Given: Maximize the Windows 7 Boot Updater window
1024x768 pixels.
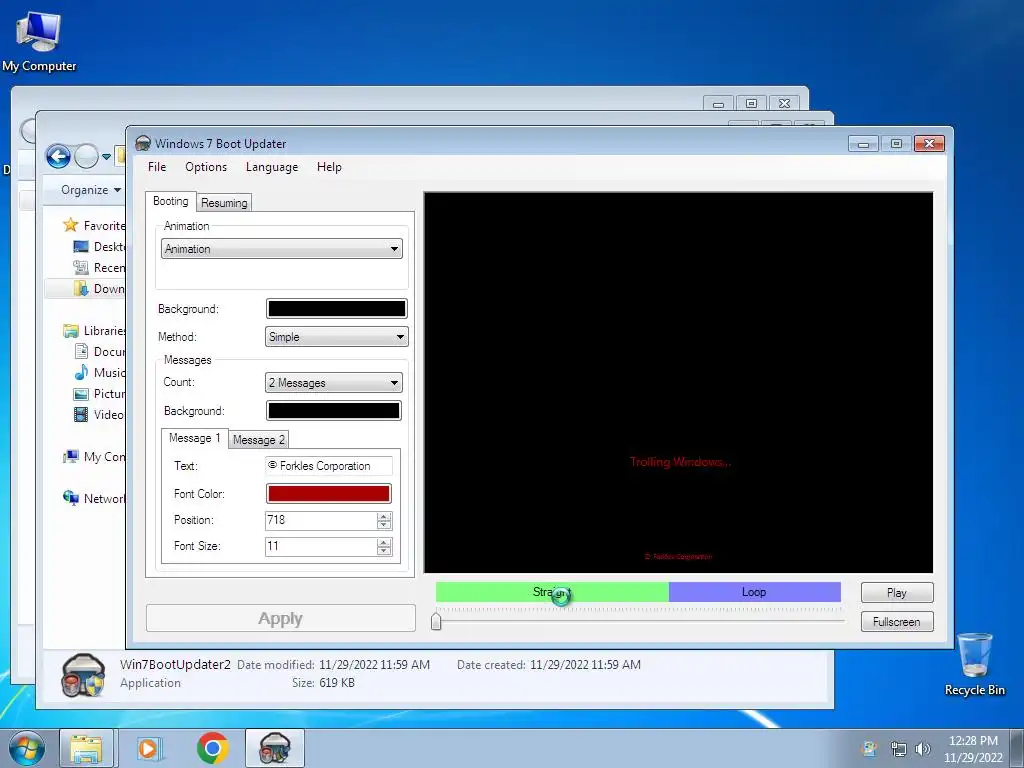Looking at the screenshot, I should (896, 143).
